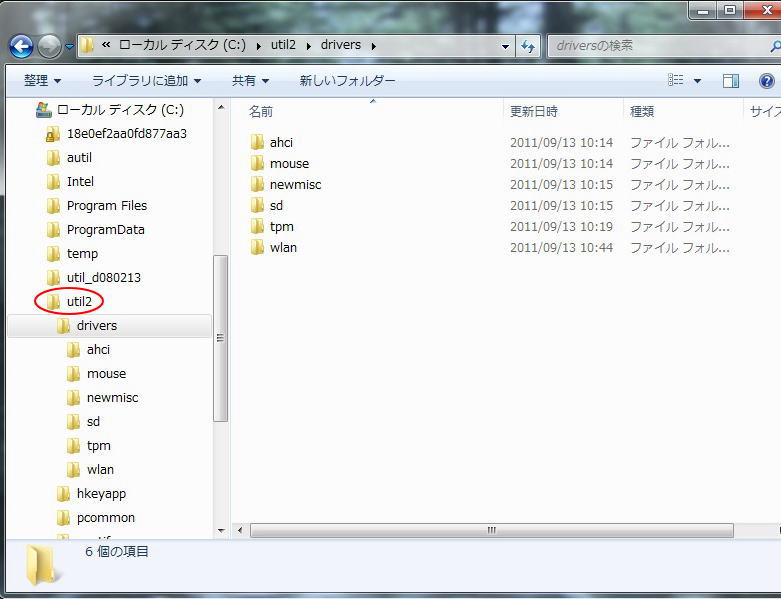Click the mouse folder icon in the tree

point(73,373)
